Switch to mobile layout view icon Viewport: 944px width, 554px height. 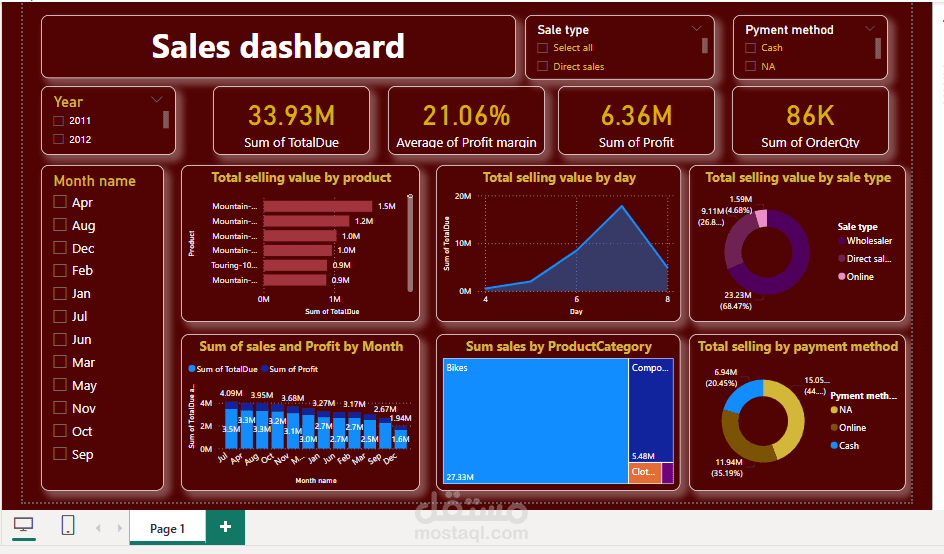(68, 525)
